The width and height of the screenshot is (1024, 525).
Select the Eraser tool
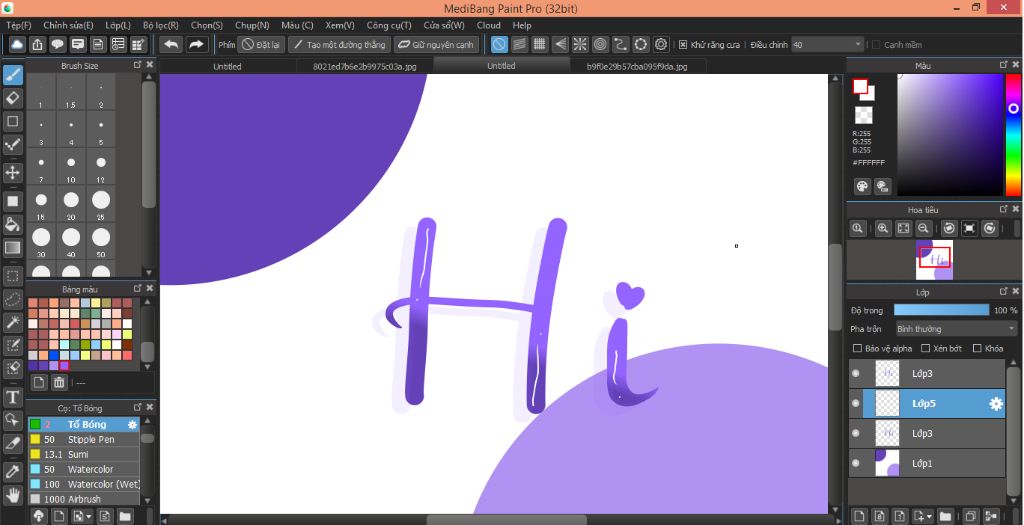[x=12, y=98]
